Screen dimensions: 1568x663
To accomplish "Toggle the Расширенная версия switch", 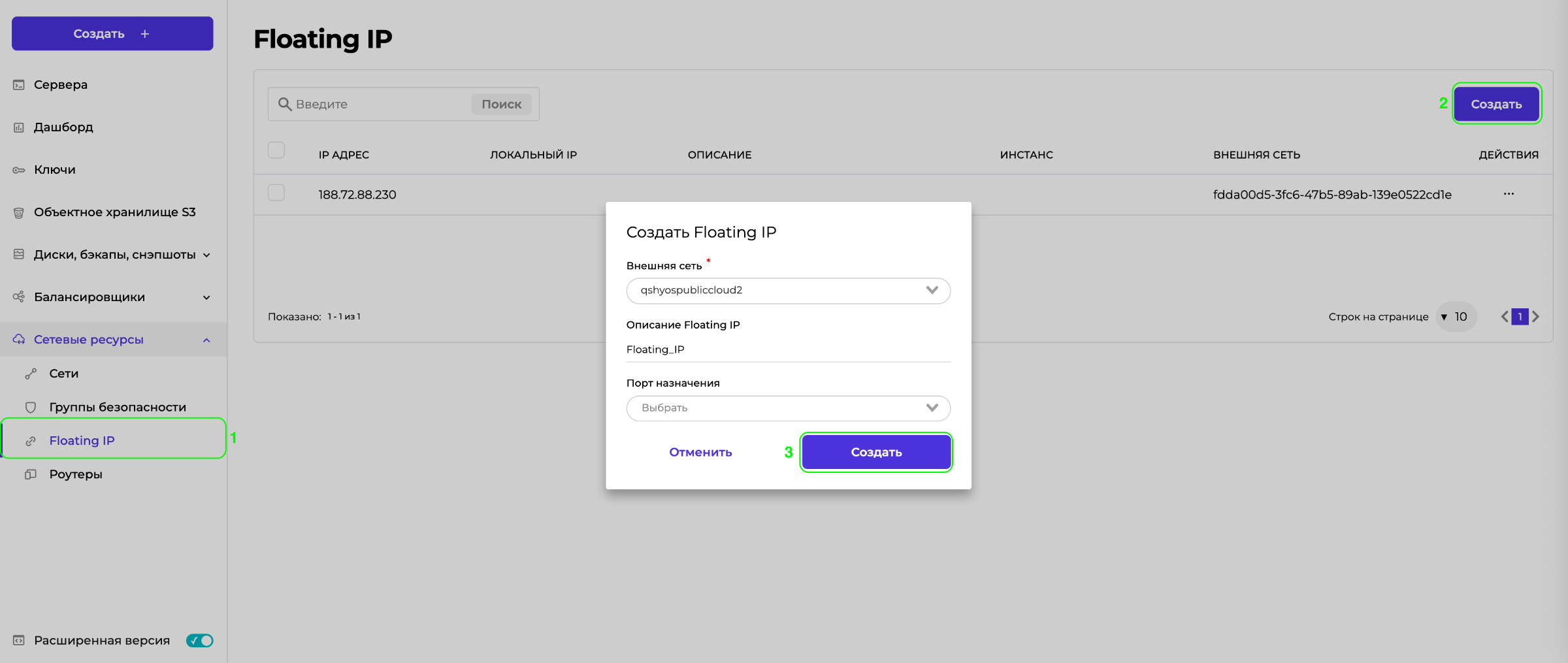I will [199, 640].
